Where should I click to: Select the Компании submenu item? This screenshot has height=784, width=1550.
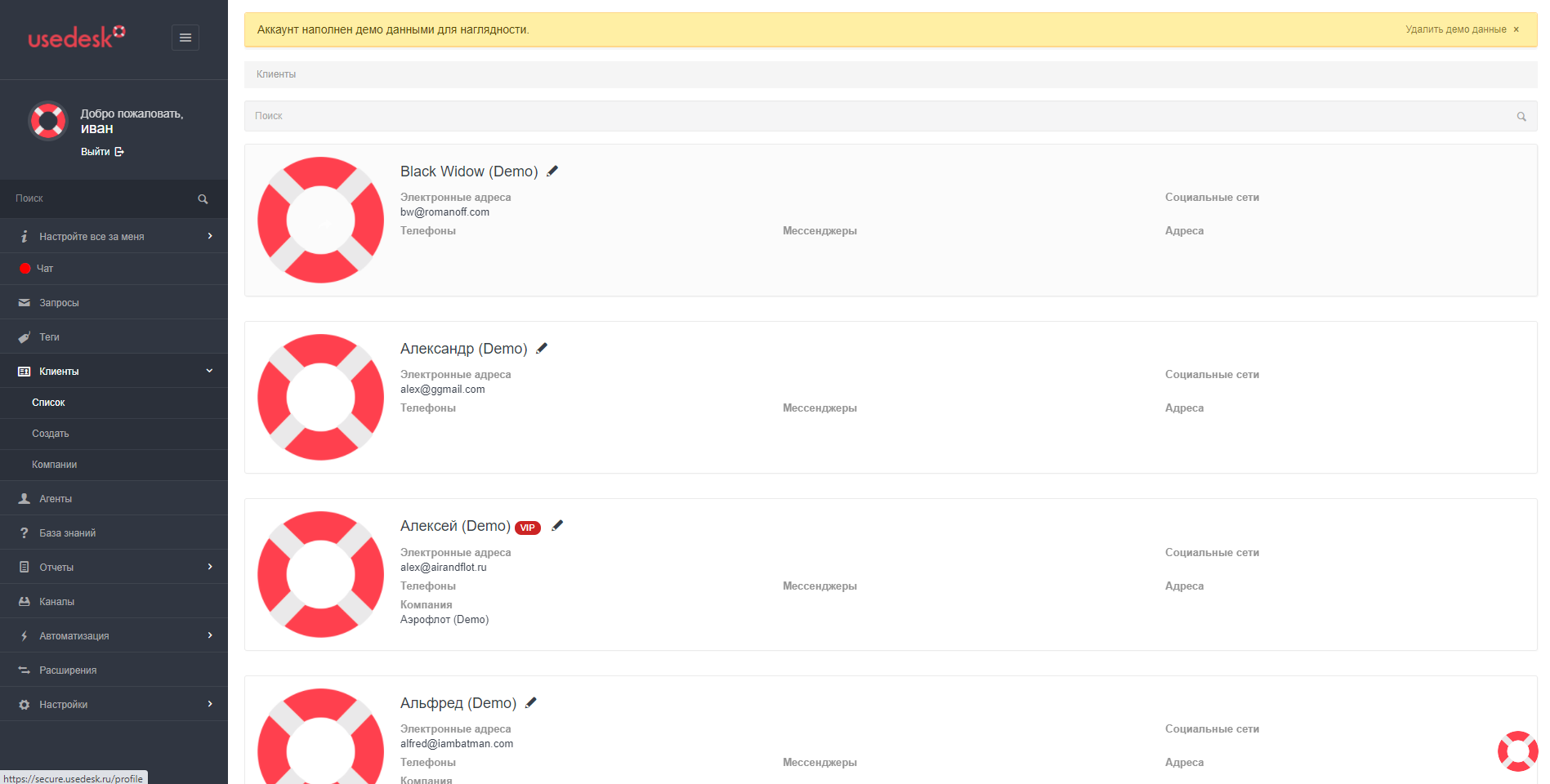pos(114,465)
